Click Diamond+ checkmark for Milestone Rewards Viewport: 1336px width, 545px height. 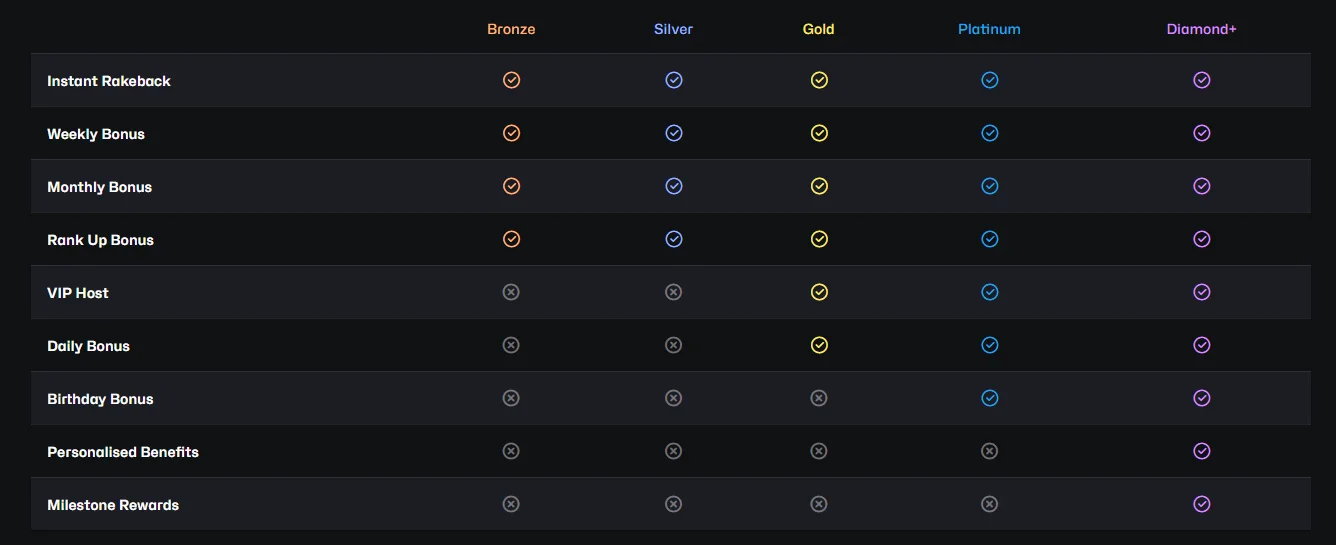(x=1202, y=504)
